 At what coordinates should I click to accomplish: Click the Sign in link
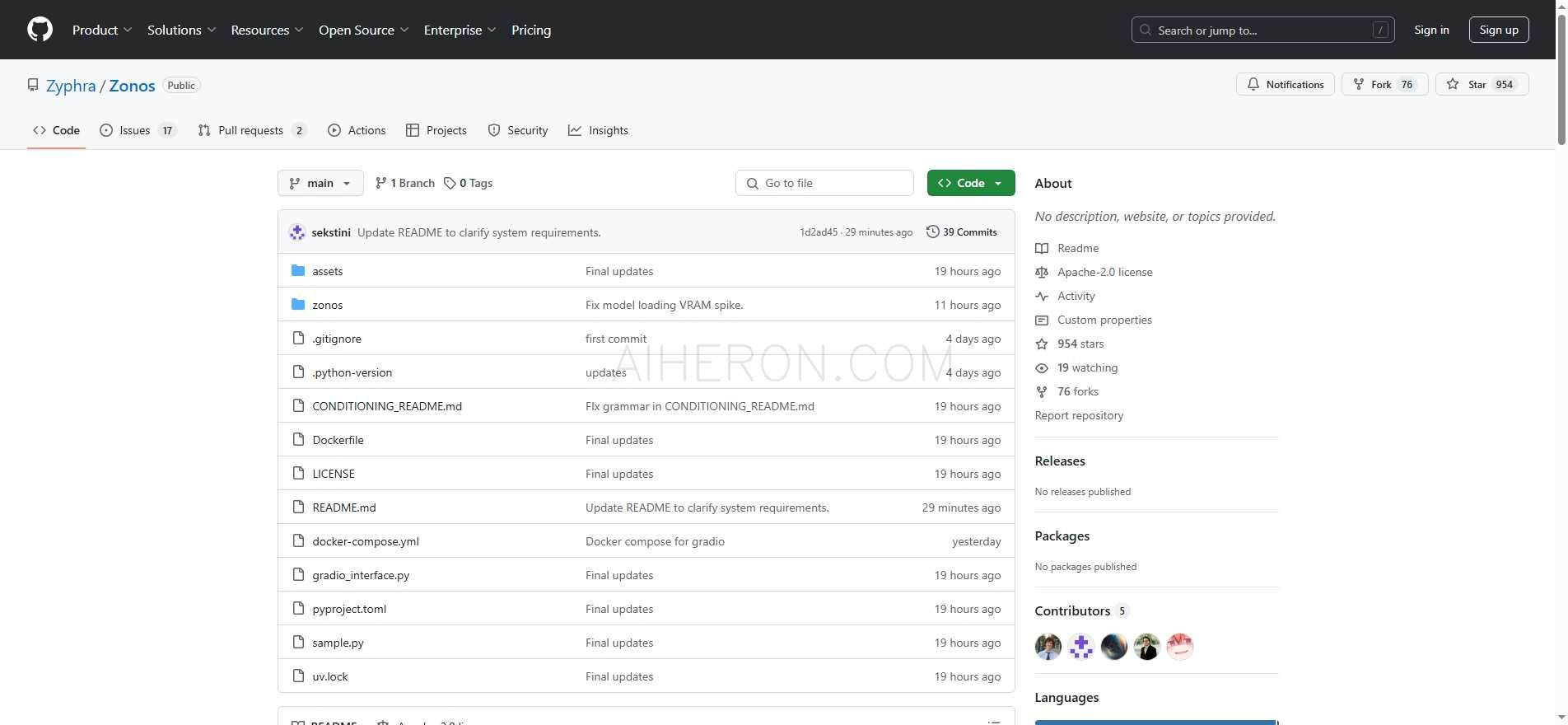point(1431,30)
